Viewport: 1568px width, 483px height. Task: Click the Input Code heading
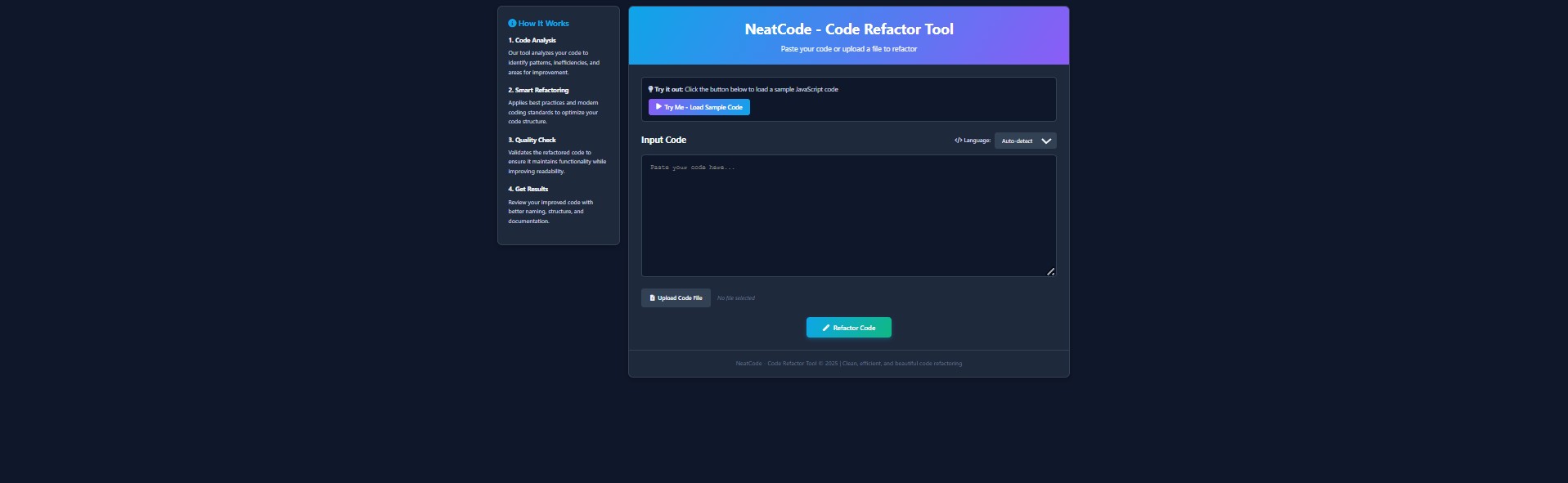(663, 140)
